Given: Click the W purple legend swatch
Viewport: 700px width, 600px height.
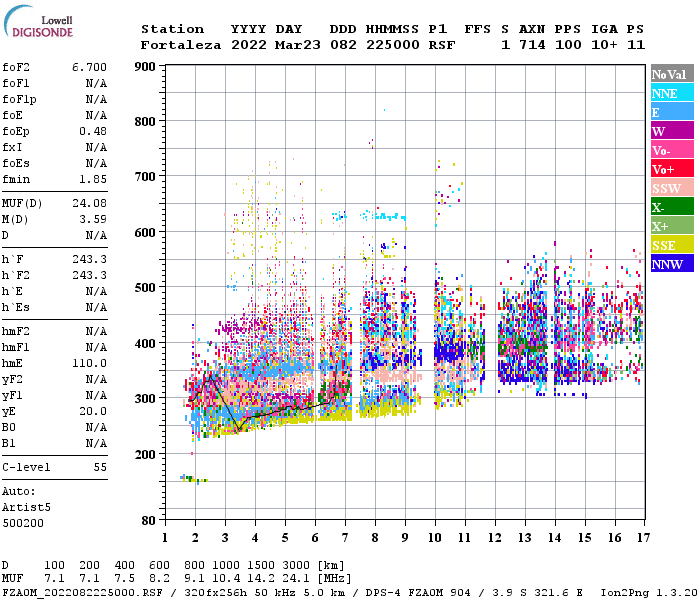Looking at the screenshot, I should coord(672,131).
